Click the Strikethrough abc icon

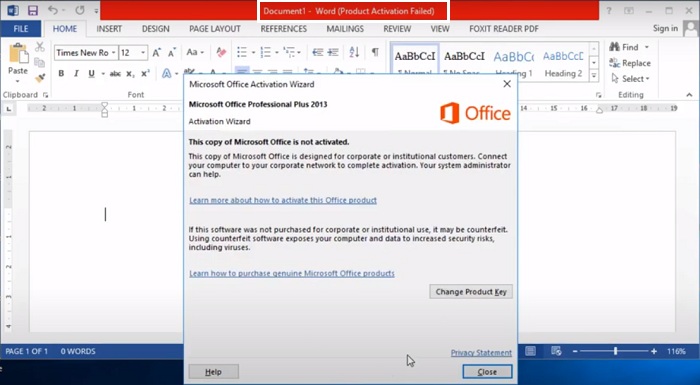click(115, 74)
